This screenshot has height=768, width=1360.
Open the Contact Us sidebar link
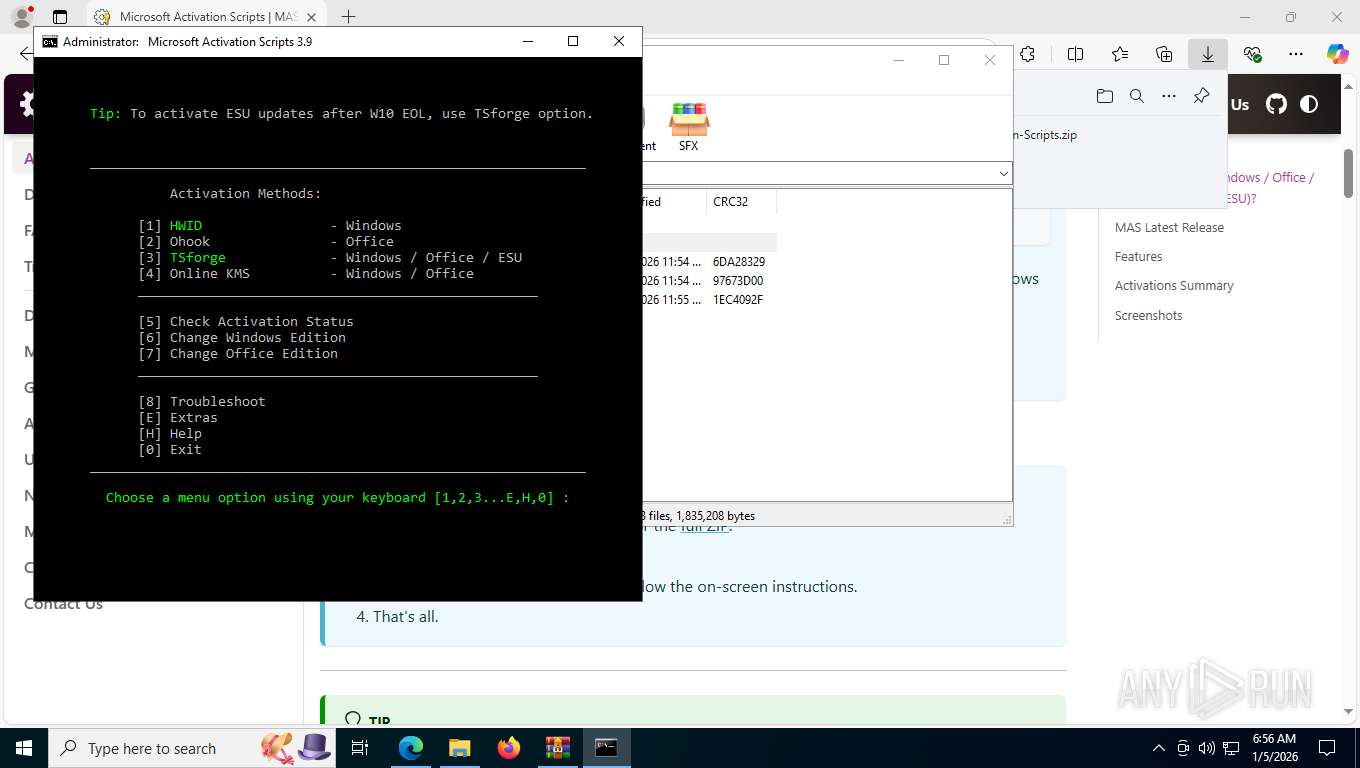(63, 604)
